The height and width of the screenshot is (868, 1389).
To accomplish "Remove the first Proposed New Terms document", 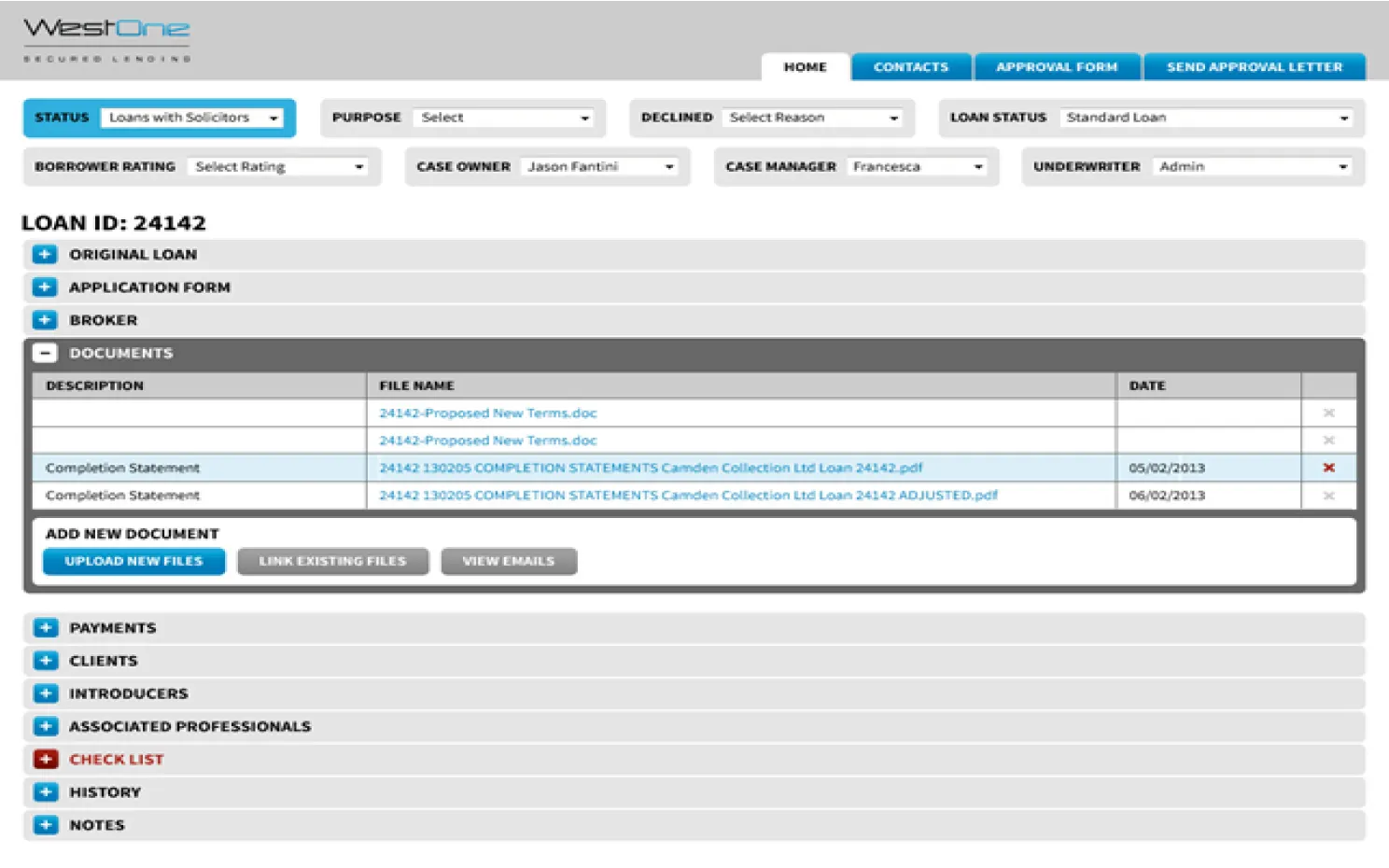I will pos(1328,412).
